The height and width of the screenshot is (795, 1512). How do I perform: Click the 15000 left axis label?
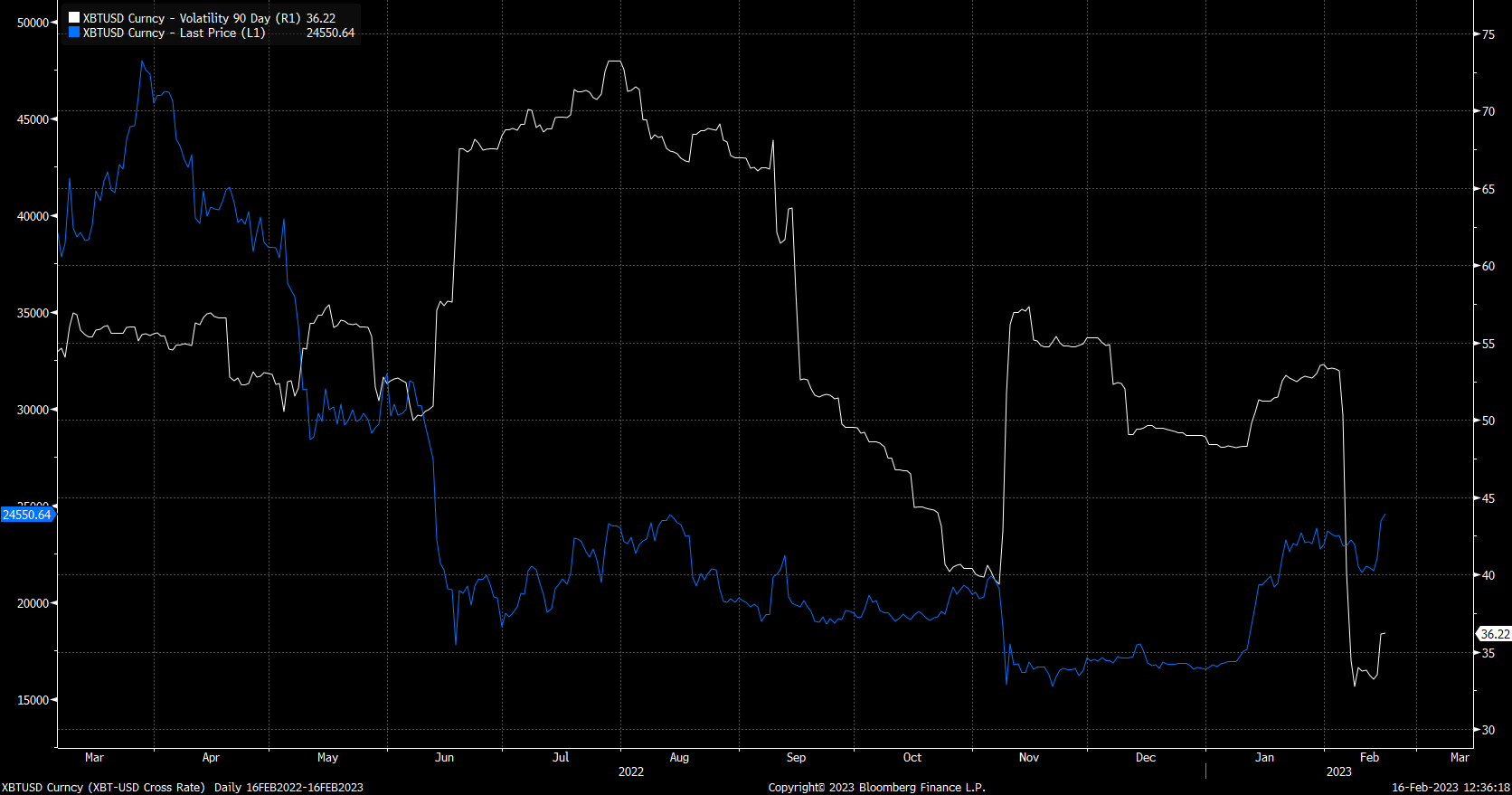[33, 700]
